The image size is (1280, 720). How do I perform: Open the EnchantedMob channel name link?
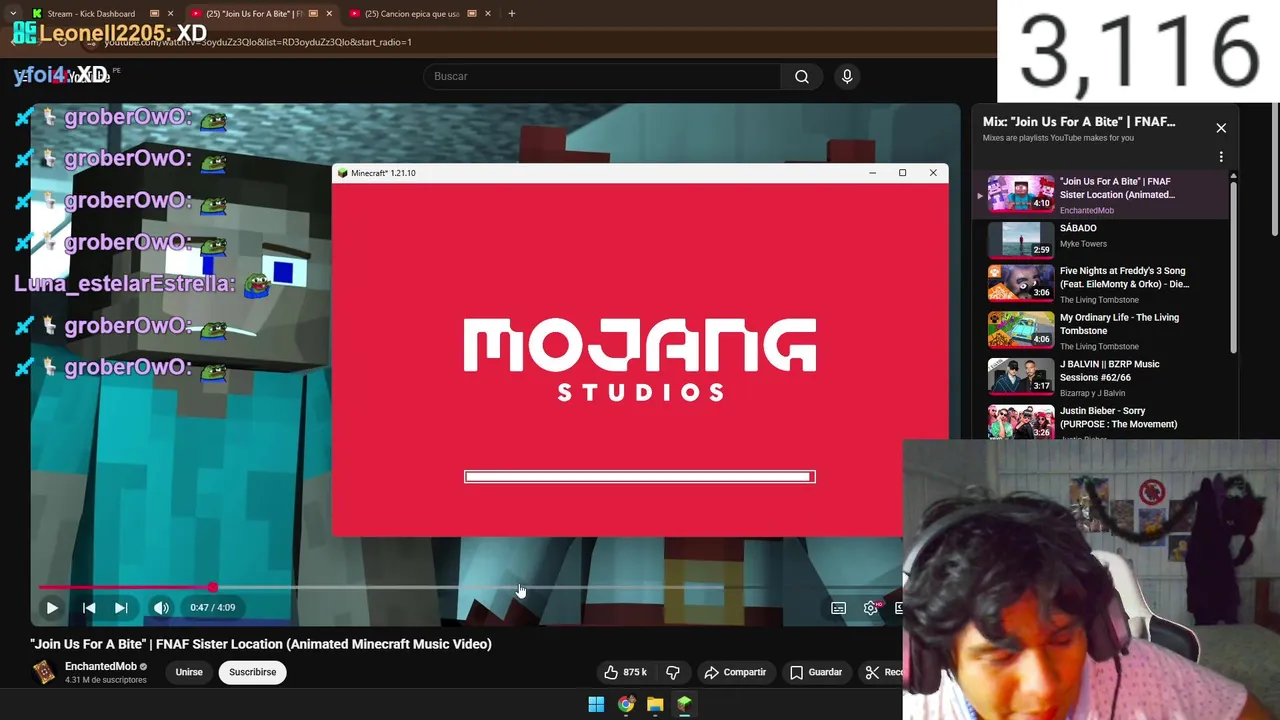pyautogui.click(x=100, y=666)
